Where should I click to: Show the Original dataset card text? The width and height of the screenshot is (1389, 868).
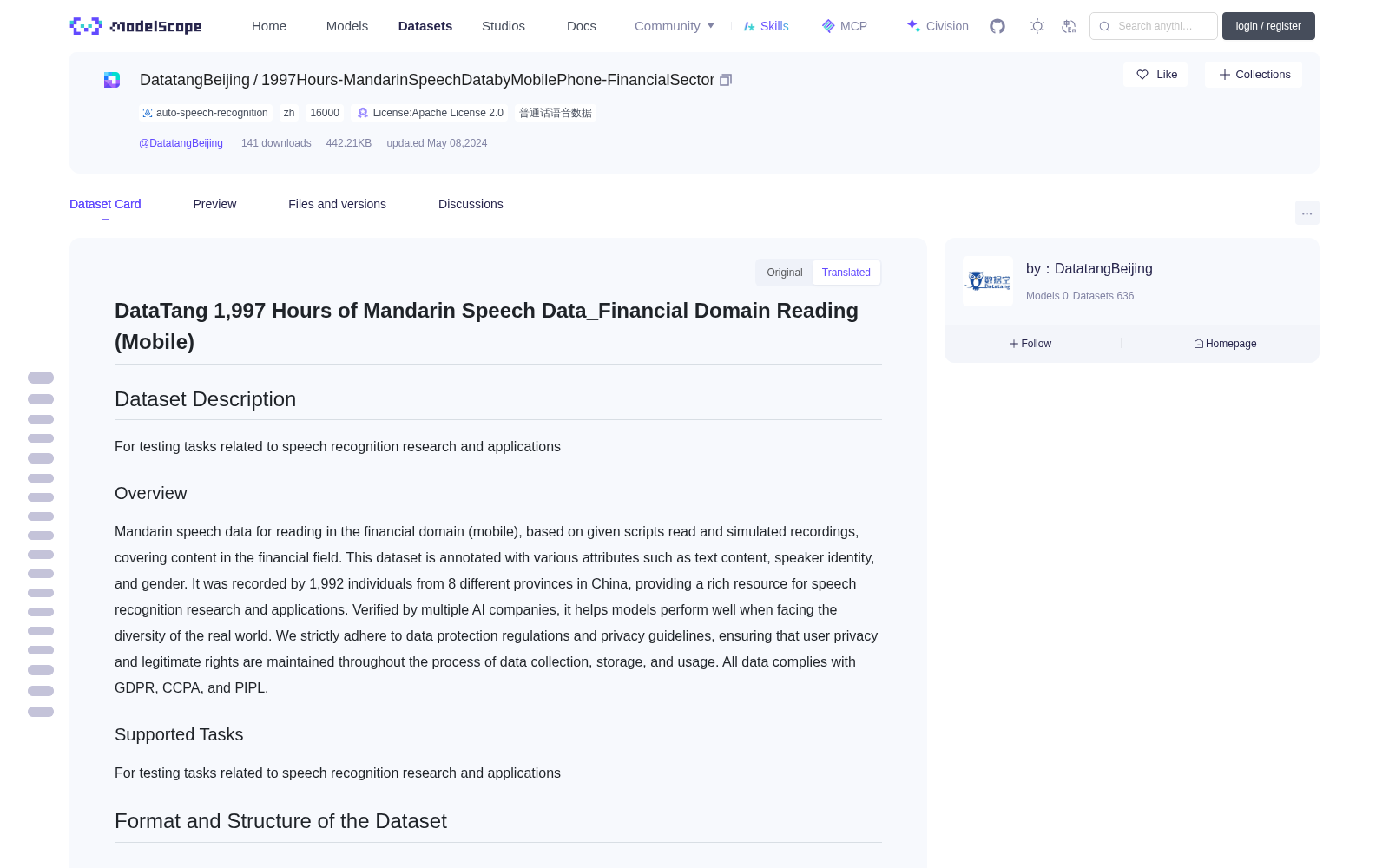pos(785,273)
